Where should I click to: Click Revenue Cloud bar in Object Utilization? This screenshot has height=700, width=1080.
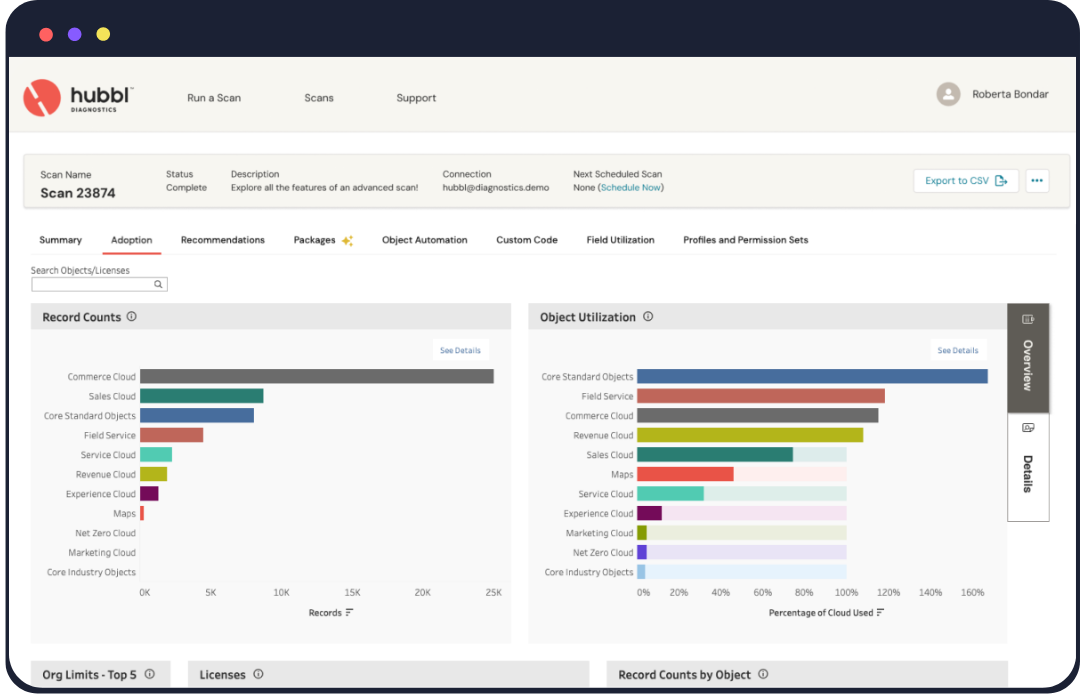click(x=750, y=435)
